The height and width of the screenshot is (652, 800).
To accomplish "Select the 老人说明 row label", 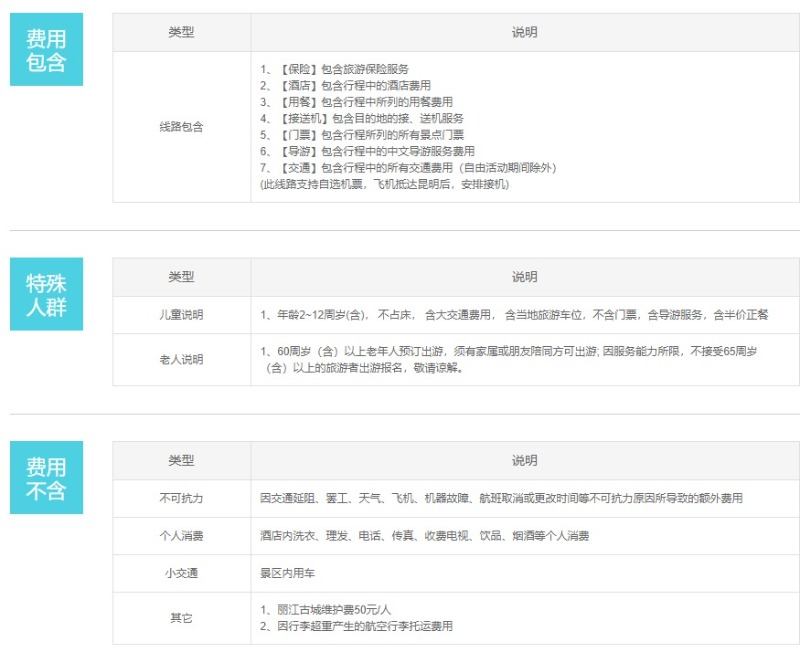I will point(181,359).
